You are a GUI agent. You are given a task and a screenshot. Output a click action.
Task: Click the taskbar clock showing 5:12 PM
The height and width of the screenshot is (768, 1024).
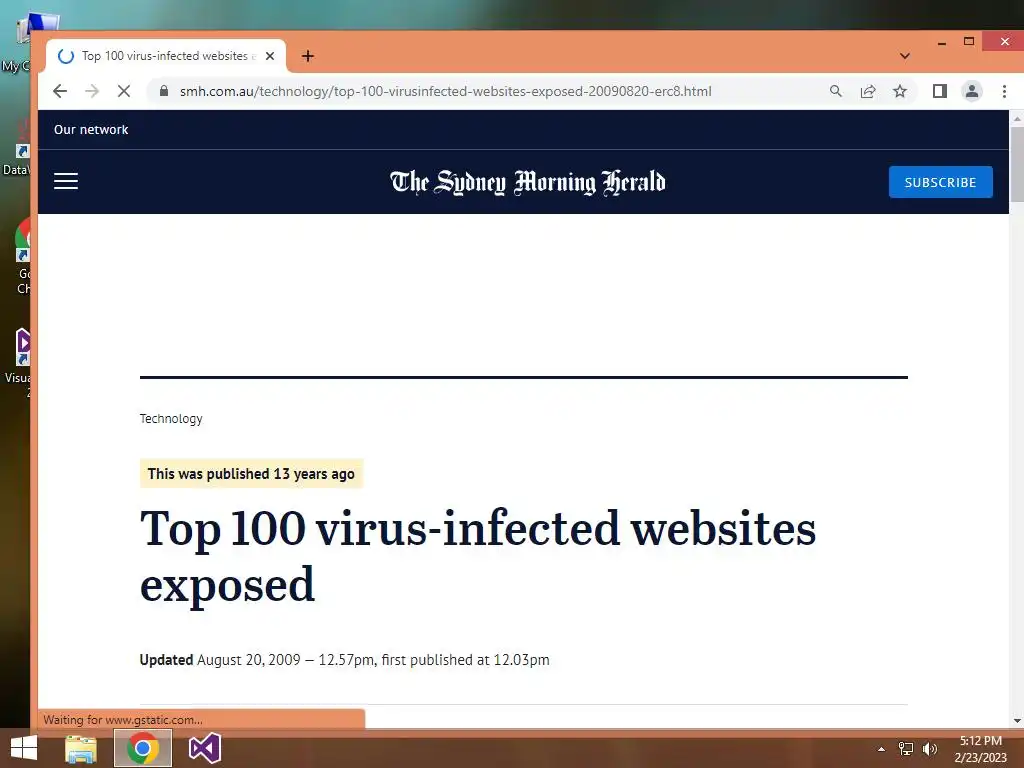(980, 749)
